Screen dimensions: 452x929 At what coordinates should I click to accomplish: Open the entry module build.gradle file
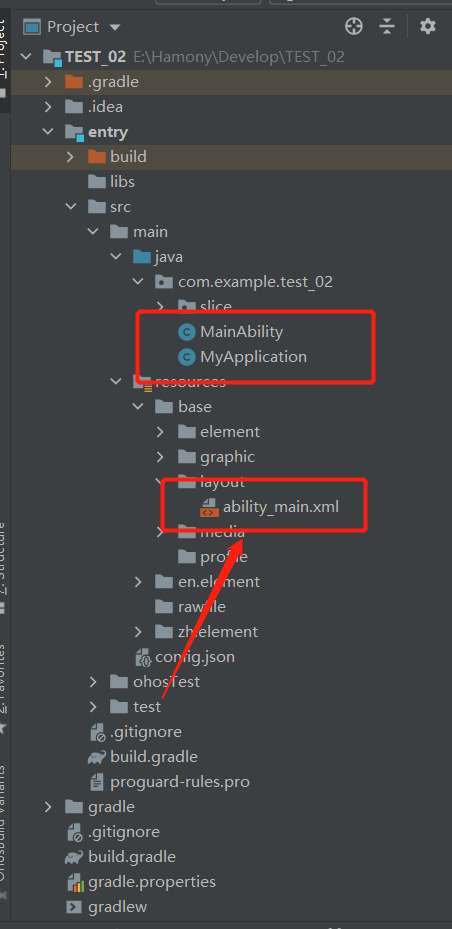tap(142, 757)
